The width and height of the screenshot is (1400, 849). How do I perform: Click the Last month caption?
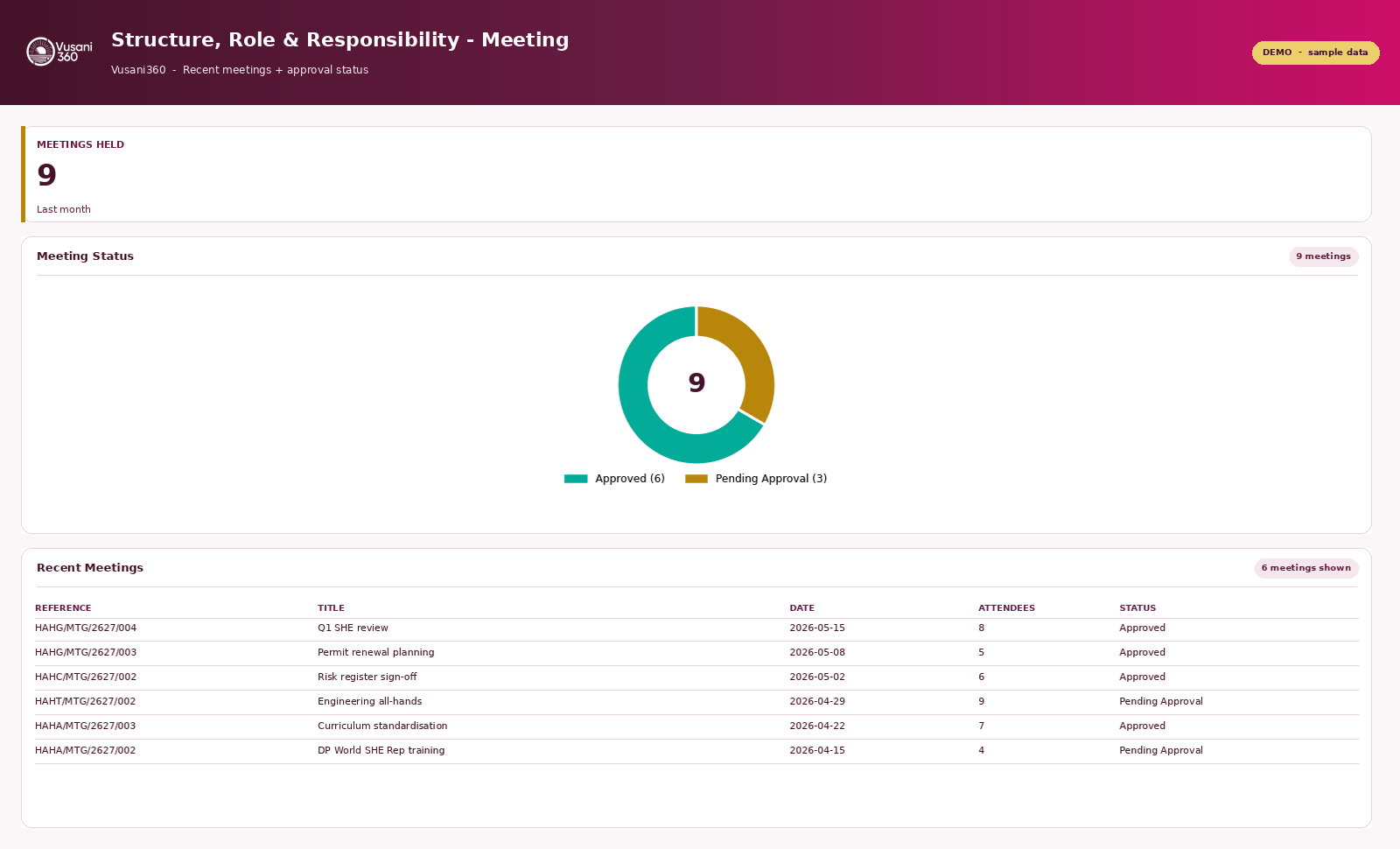point(64,210)
